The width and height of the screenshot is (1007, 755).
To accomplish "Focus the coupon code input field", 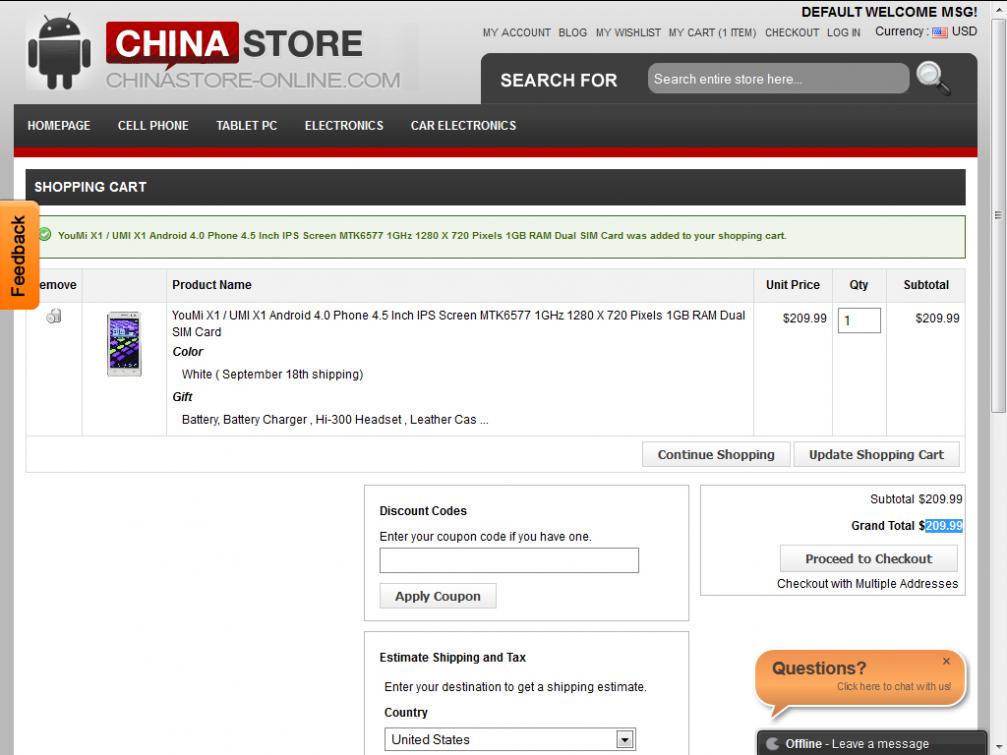I will (x=509, y=560).
